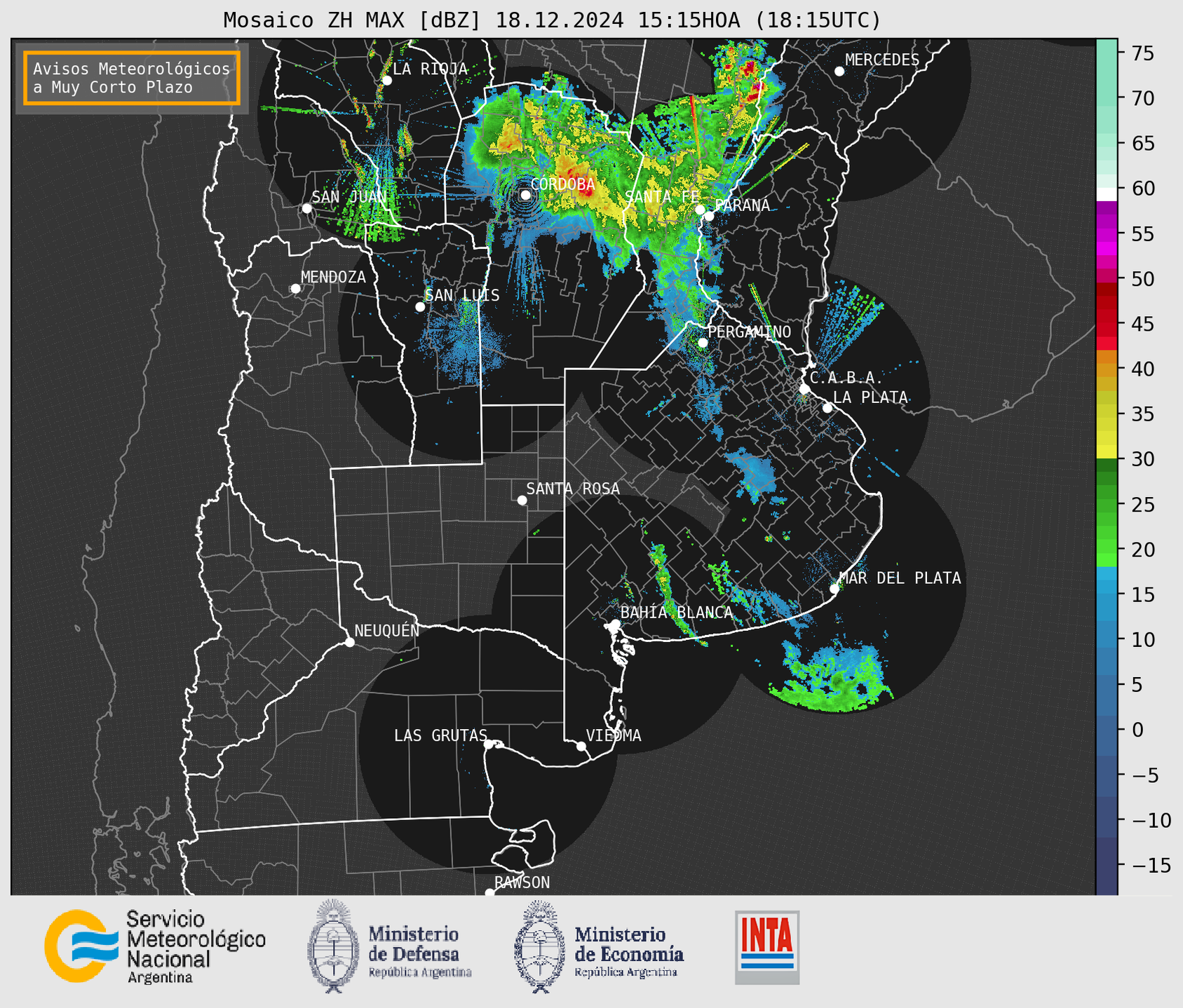Select the San Juan city marker
Image resolution: width=1183 pixels, height=1008 pixels.
pyautogui.click(x=306, y=208)
